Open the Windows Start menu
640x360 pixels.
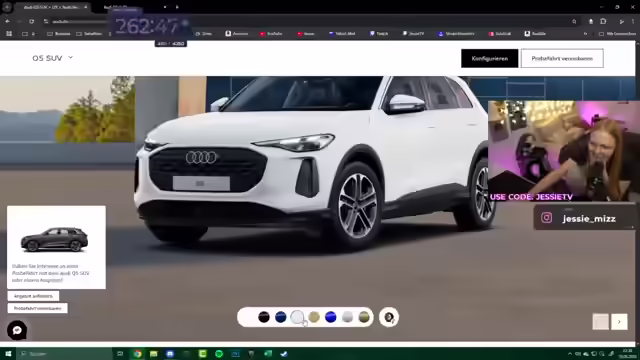coord(8,353)
